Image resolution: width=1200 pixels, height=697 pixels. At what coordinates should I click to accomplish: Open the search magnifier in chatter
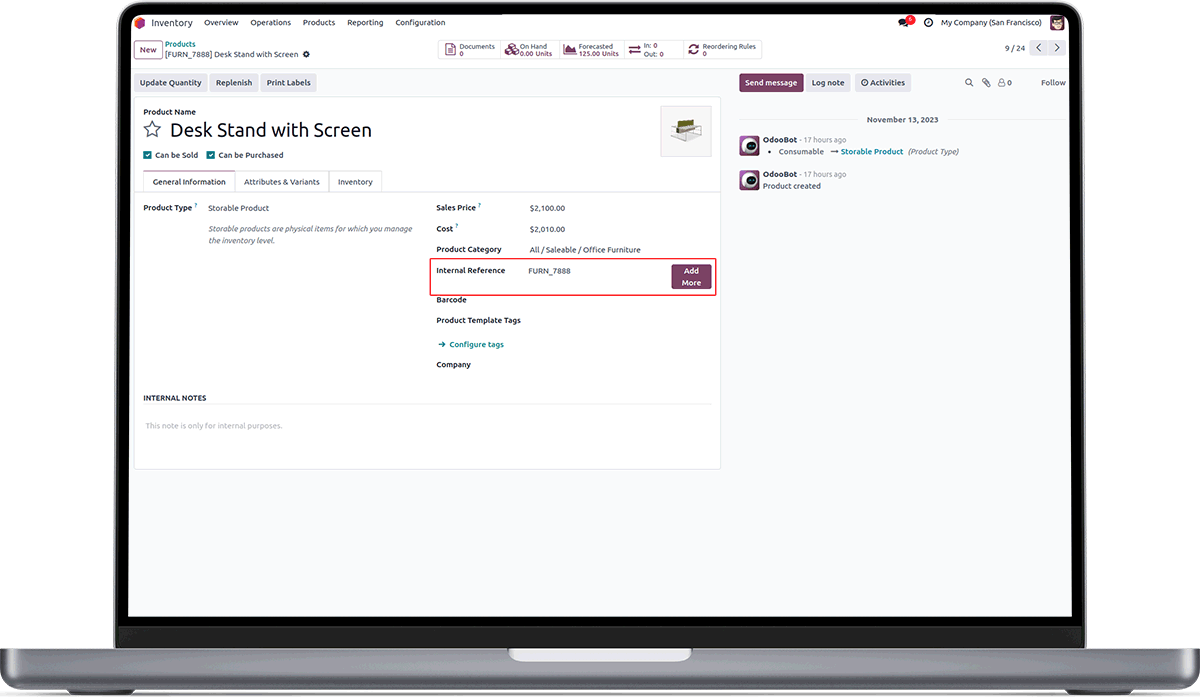pos(969,83)
